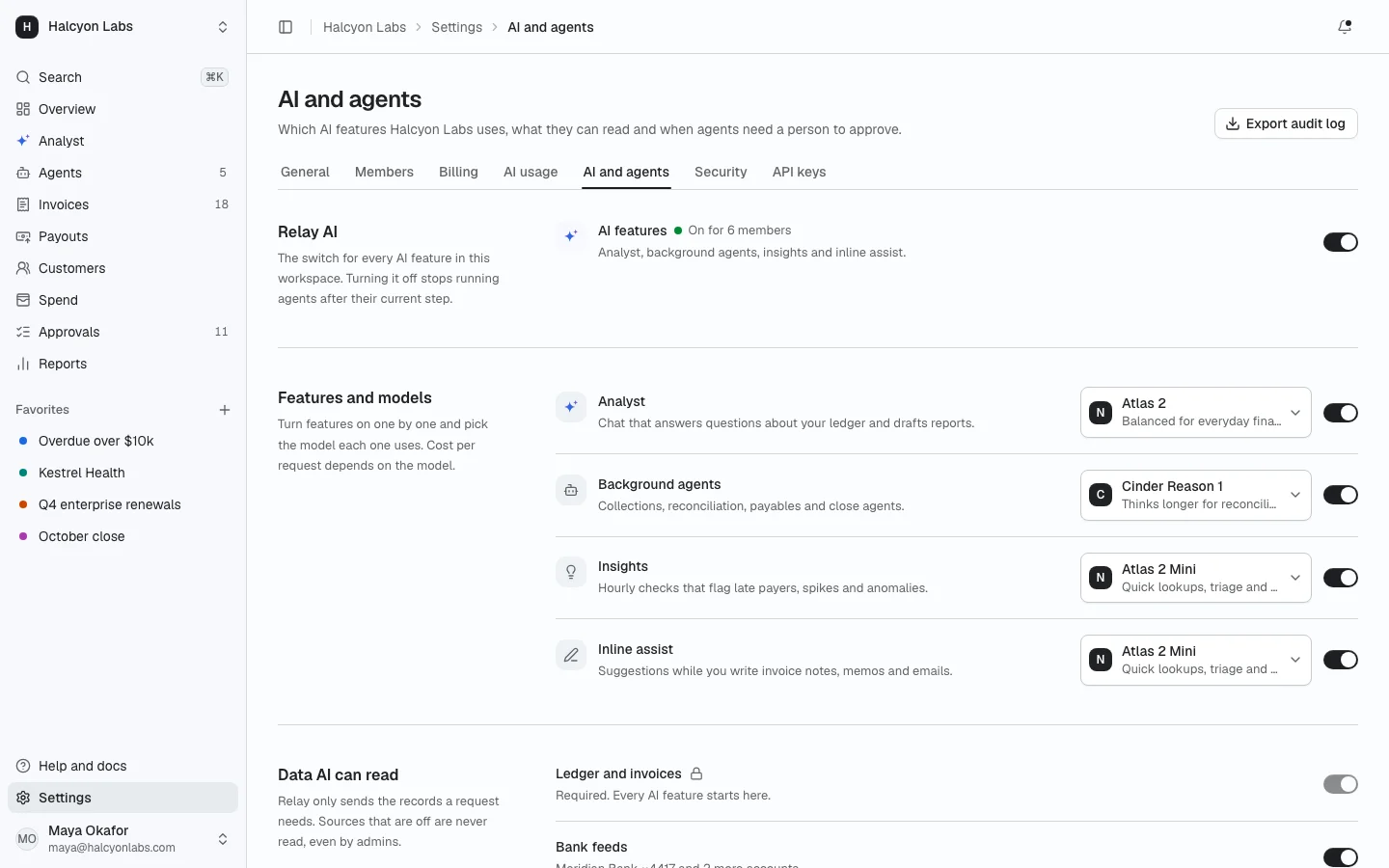Open the Inline assist model dropdown

pyautogui.click(x=1195, y=660)
